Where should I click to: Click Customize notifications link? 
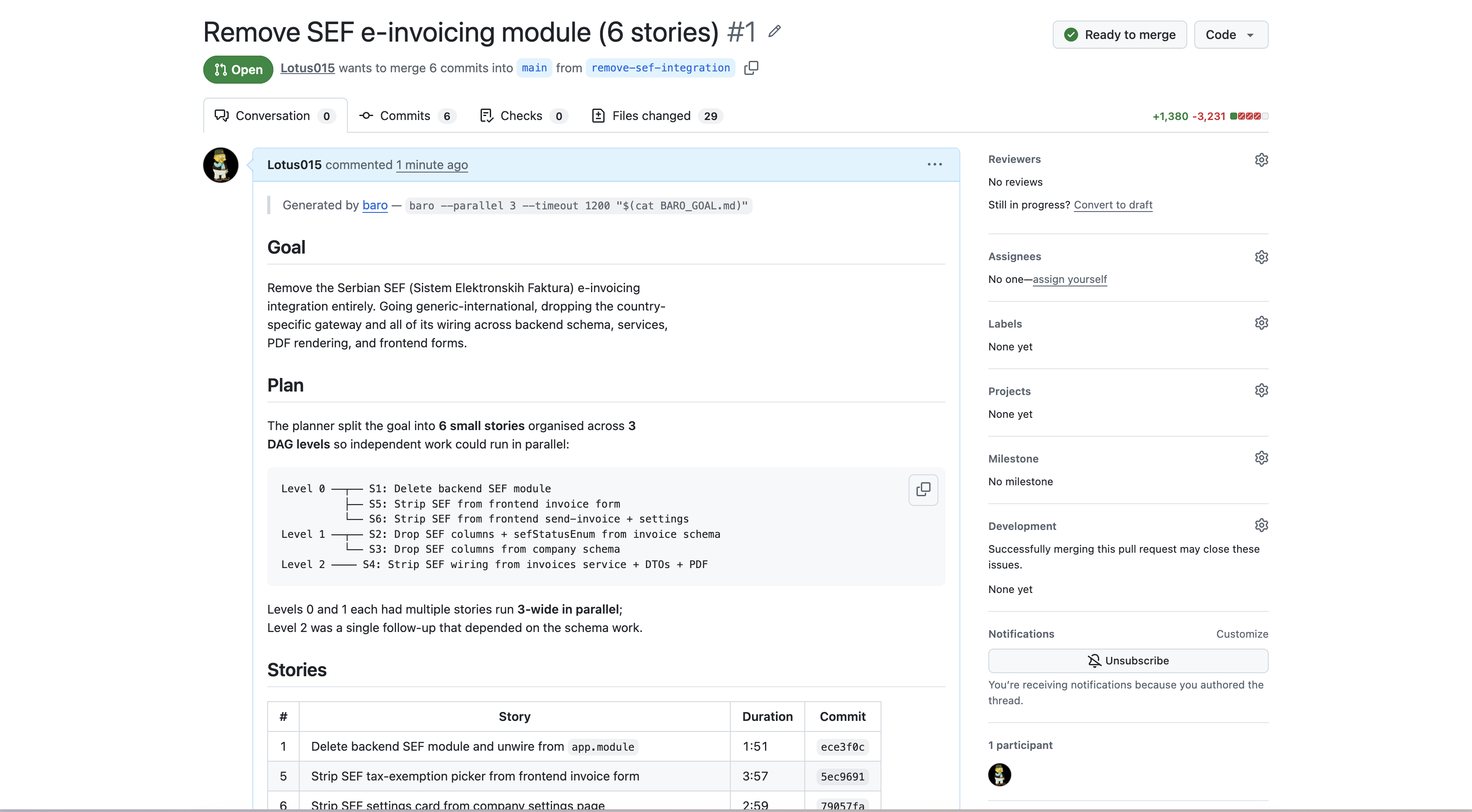[1242, 634]
